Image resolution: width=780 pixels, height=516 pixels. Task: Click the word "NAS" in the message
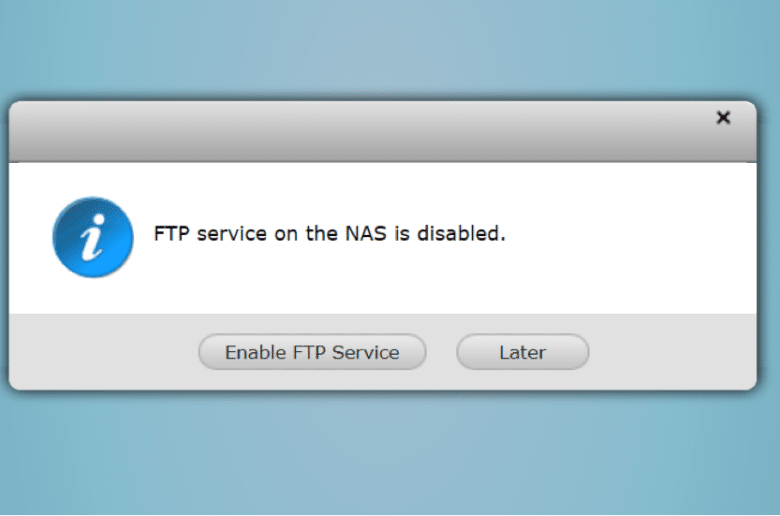(366, 233)
